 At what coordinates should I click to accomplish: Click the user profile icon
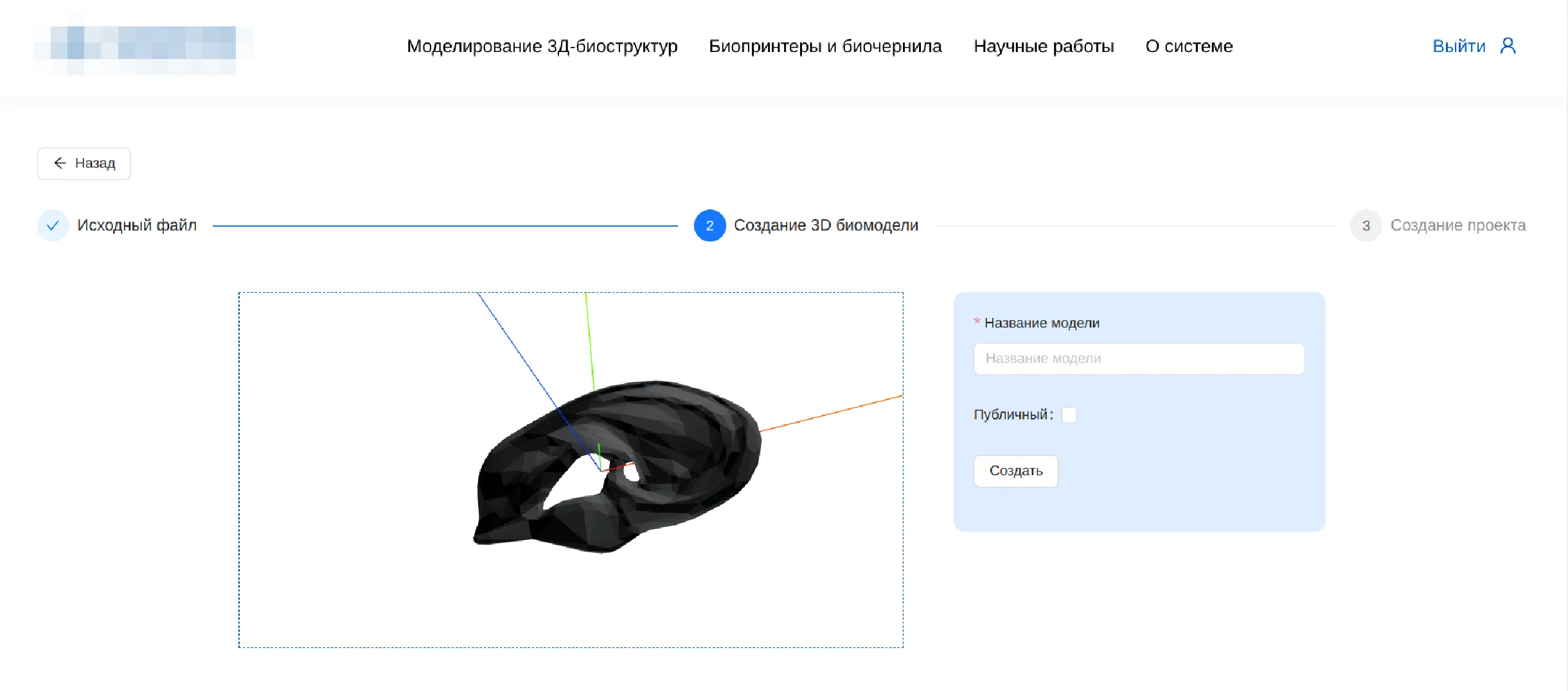[x=1508, y=46]
